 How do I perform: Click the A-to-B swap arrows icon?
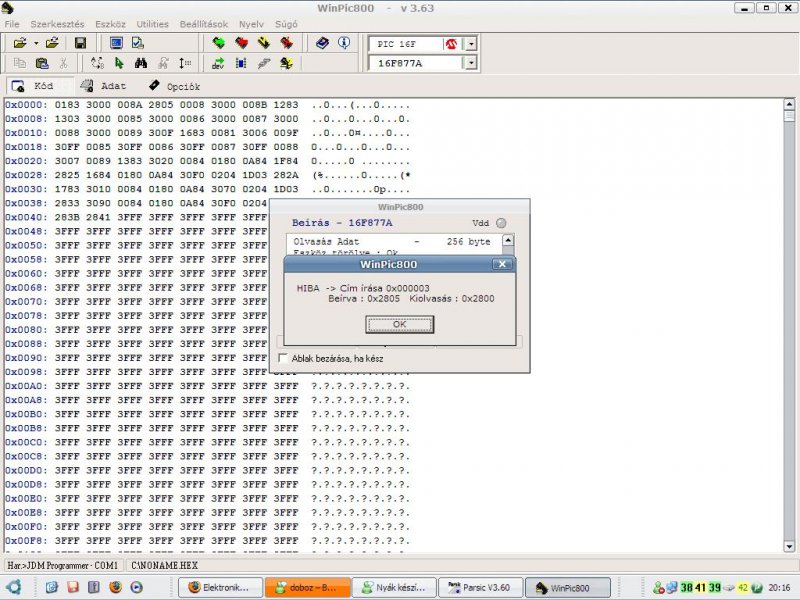(97, 63)
